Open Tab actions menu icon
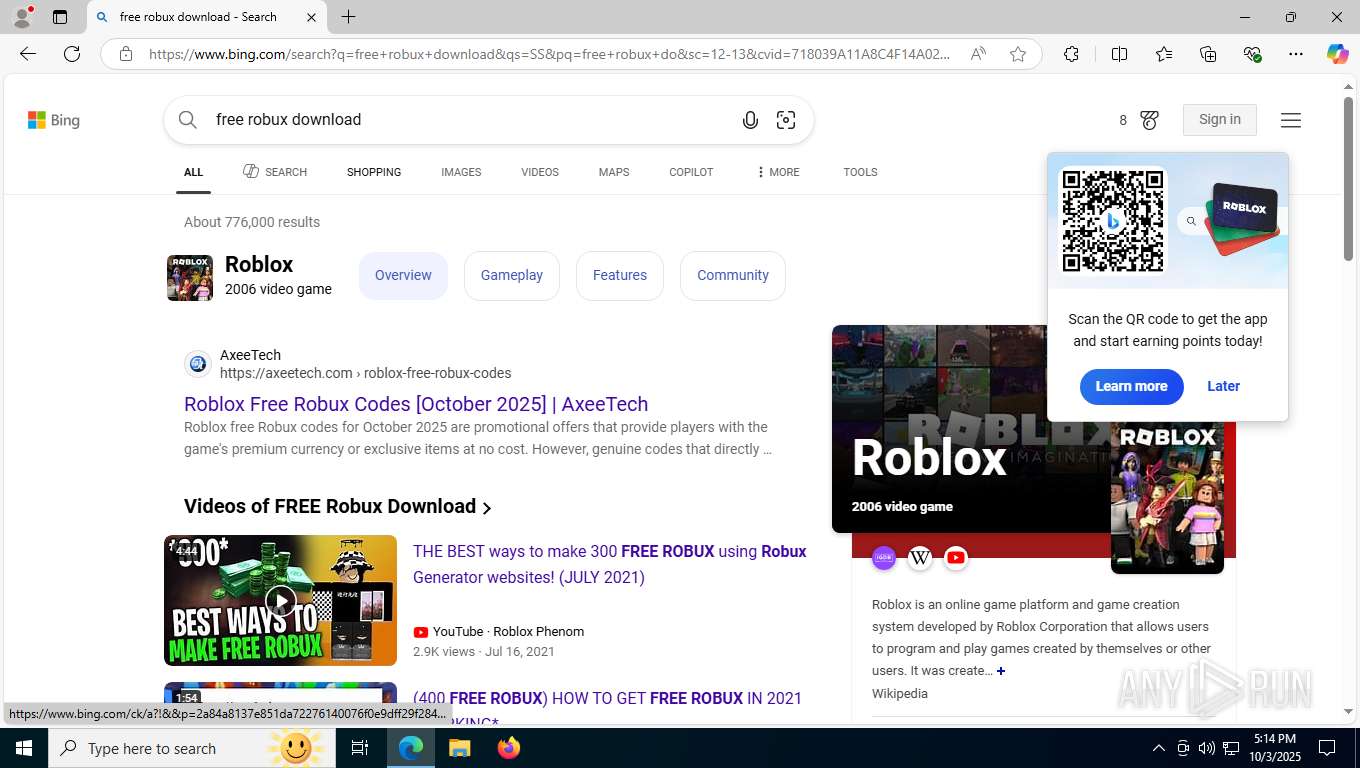 (60, 17)
